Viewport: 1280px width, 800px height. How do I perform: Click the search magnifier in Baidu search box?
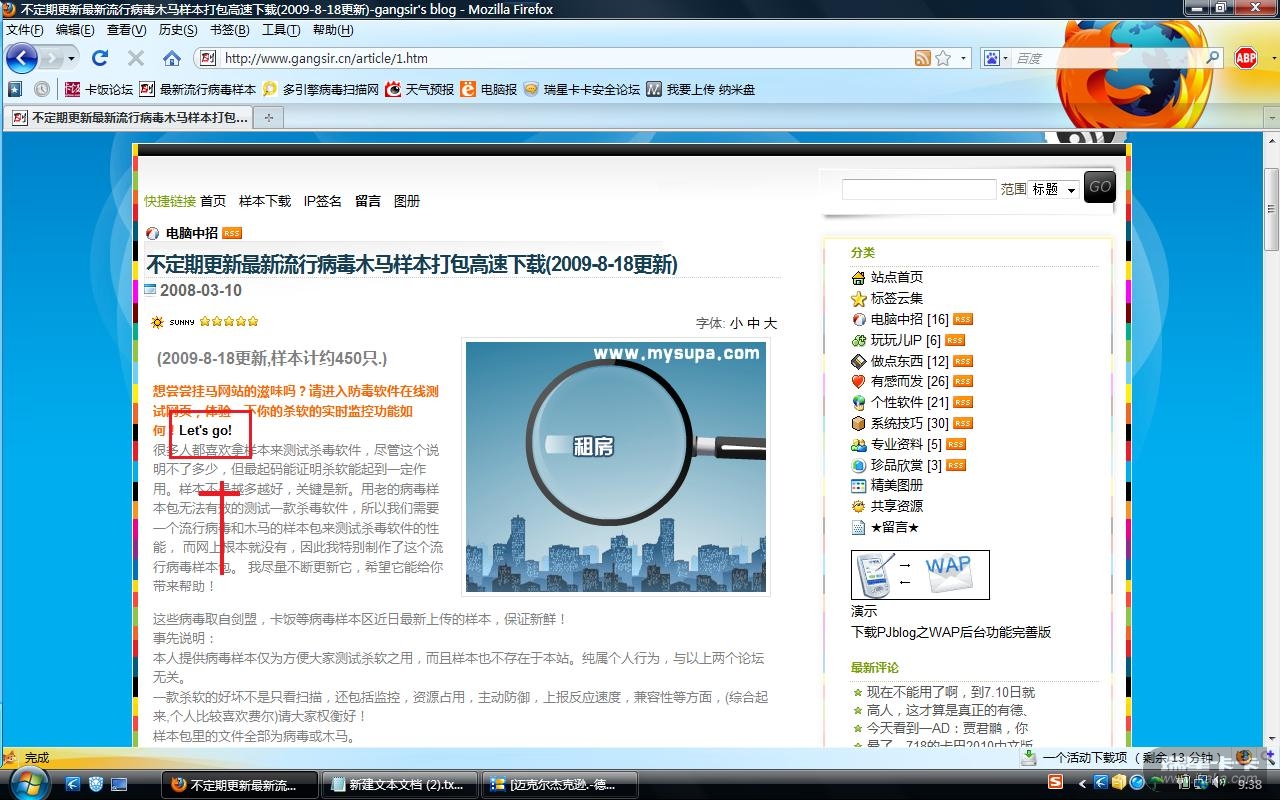(1212, 58)
